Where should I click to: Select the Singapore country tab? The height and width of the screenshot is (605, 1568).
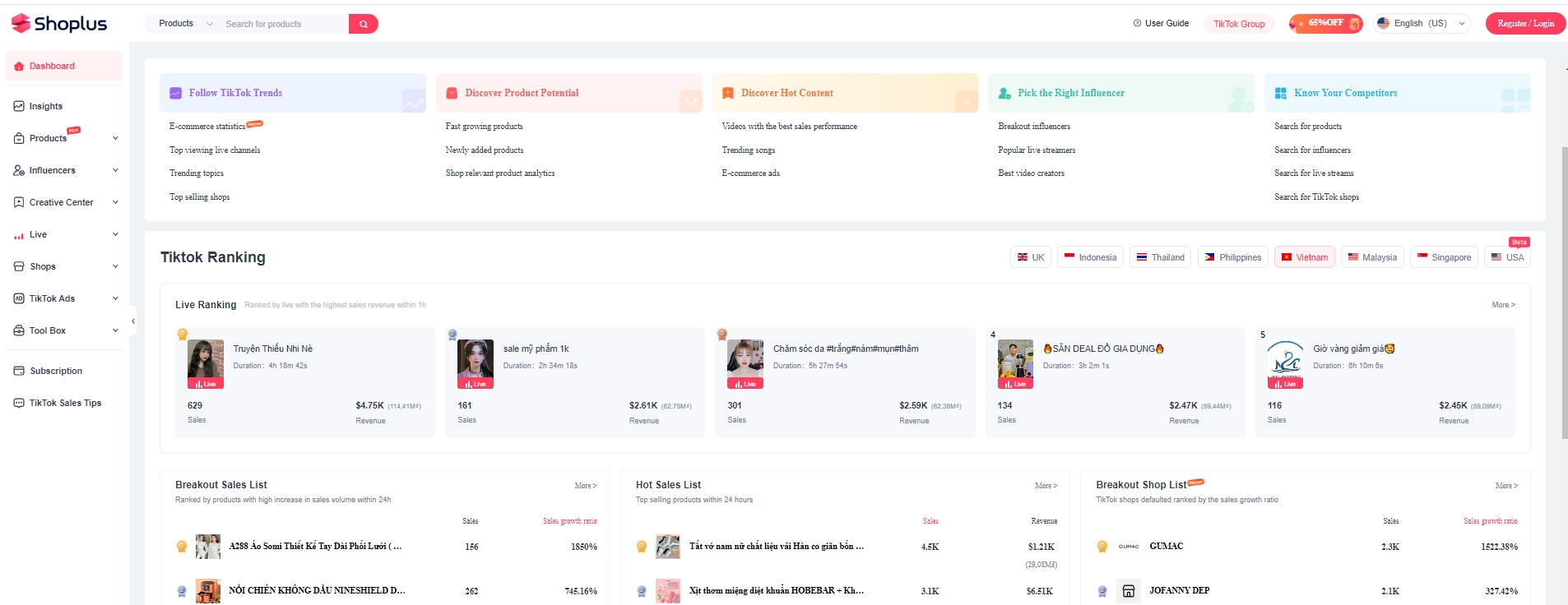(1444, 257)
